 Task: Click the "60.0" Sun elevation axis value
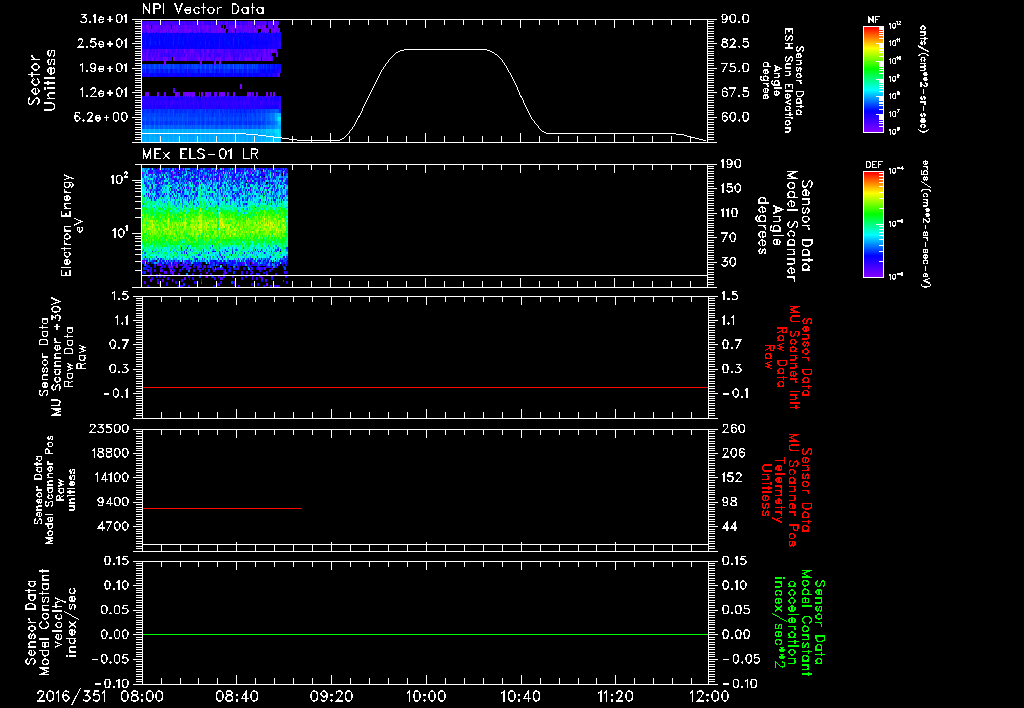click(x=735, y=117)
